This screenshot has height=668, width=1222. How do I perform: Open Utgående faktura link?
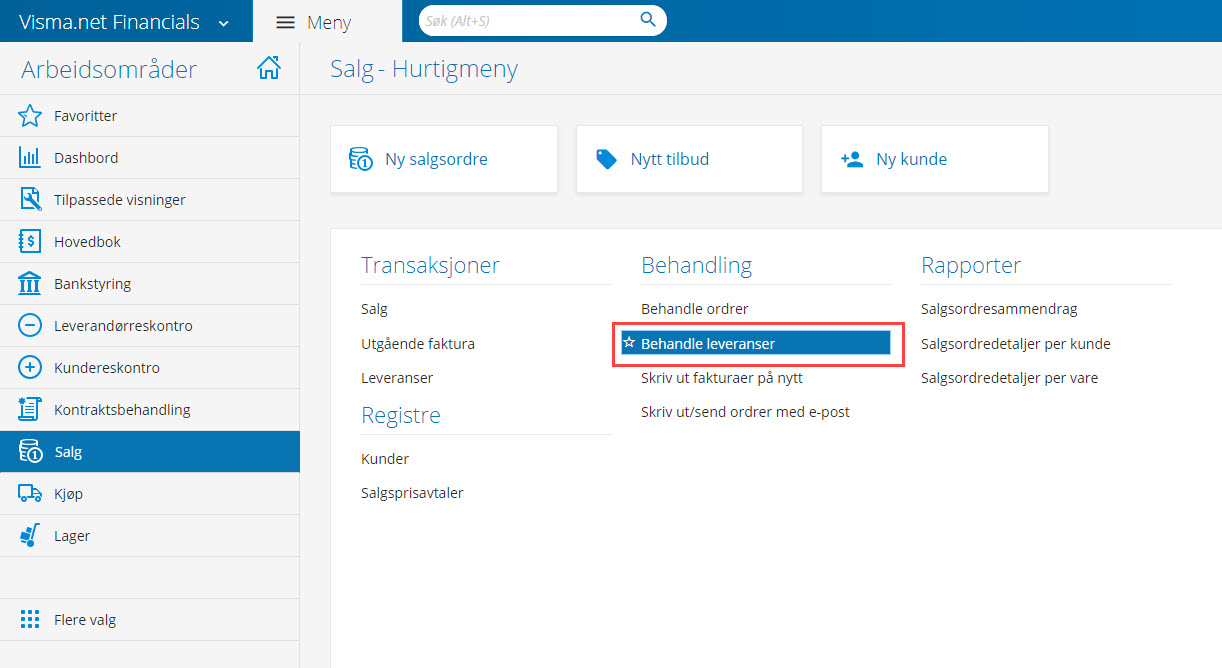pyautogui.click(x=418, y=343)
